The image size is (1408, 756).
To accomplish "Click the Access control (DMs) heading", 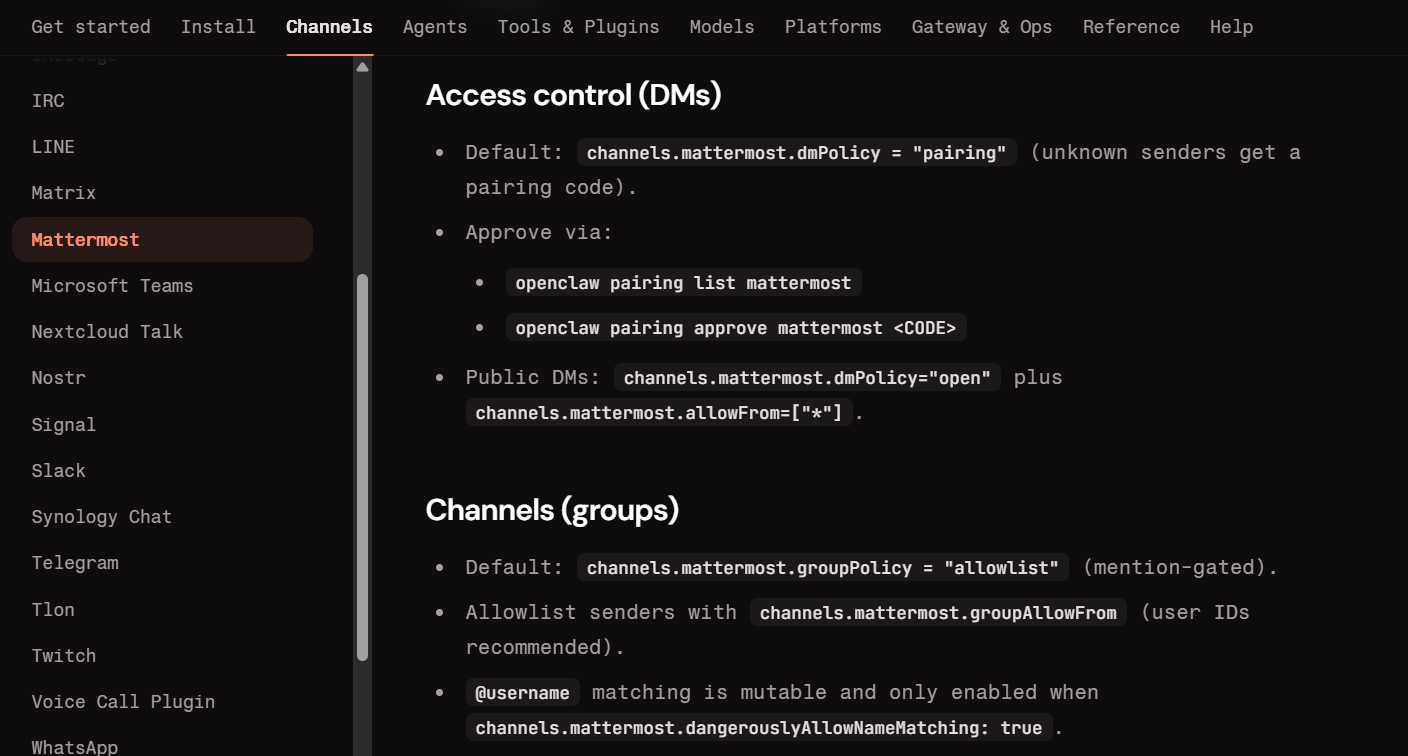I will [573, 95].
